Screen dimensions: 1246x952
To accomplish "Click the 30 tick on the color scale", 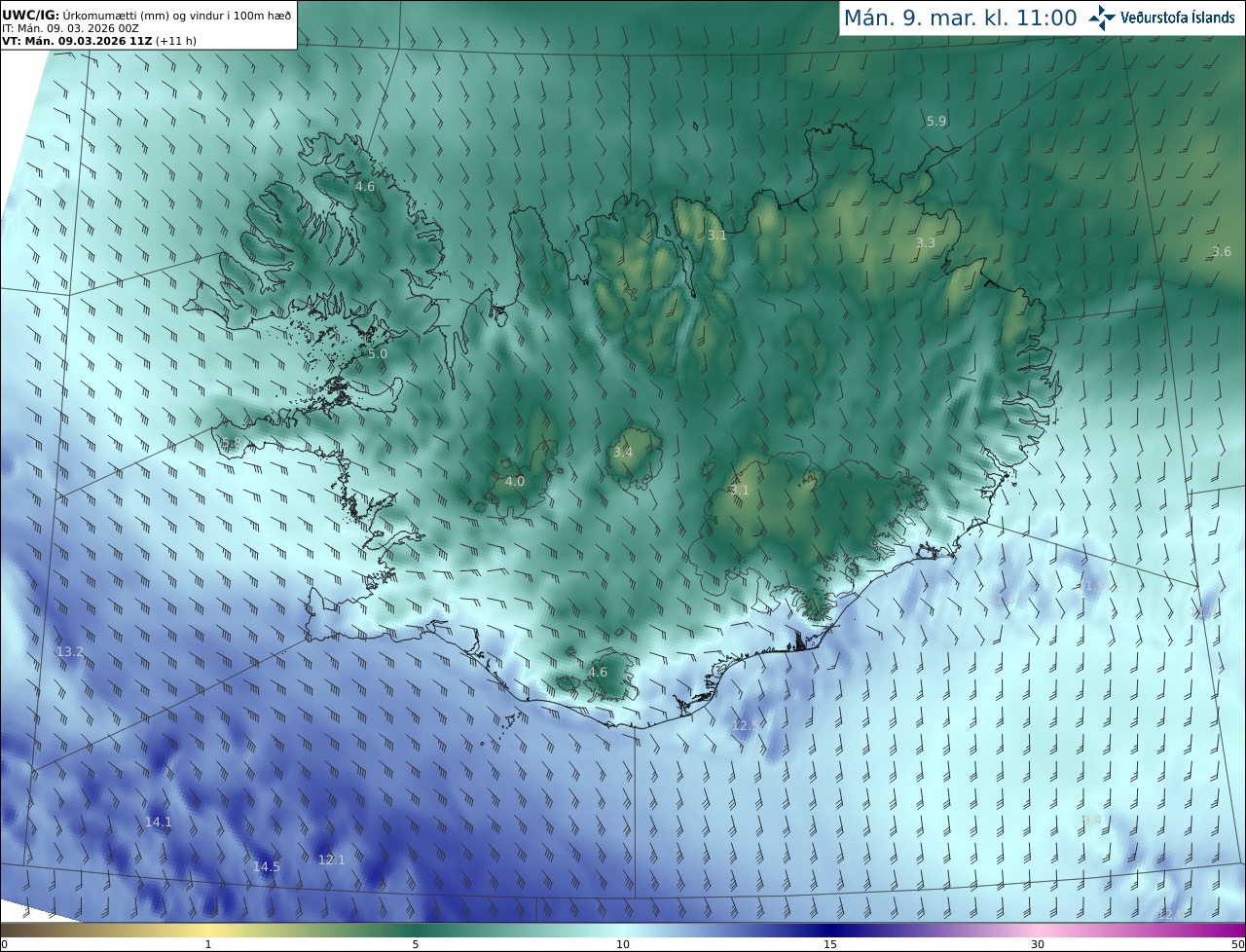I will 1038,944.
